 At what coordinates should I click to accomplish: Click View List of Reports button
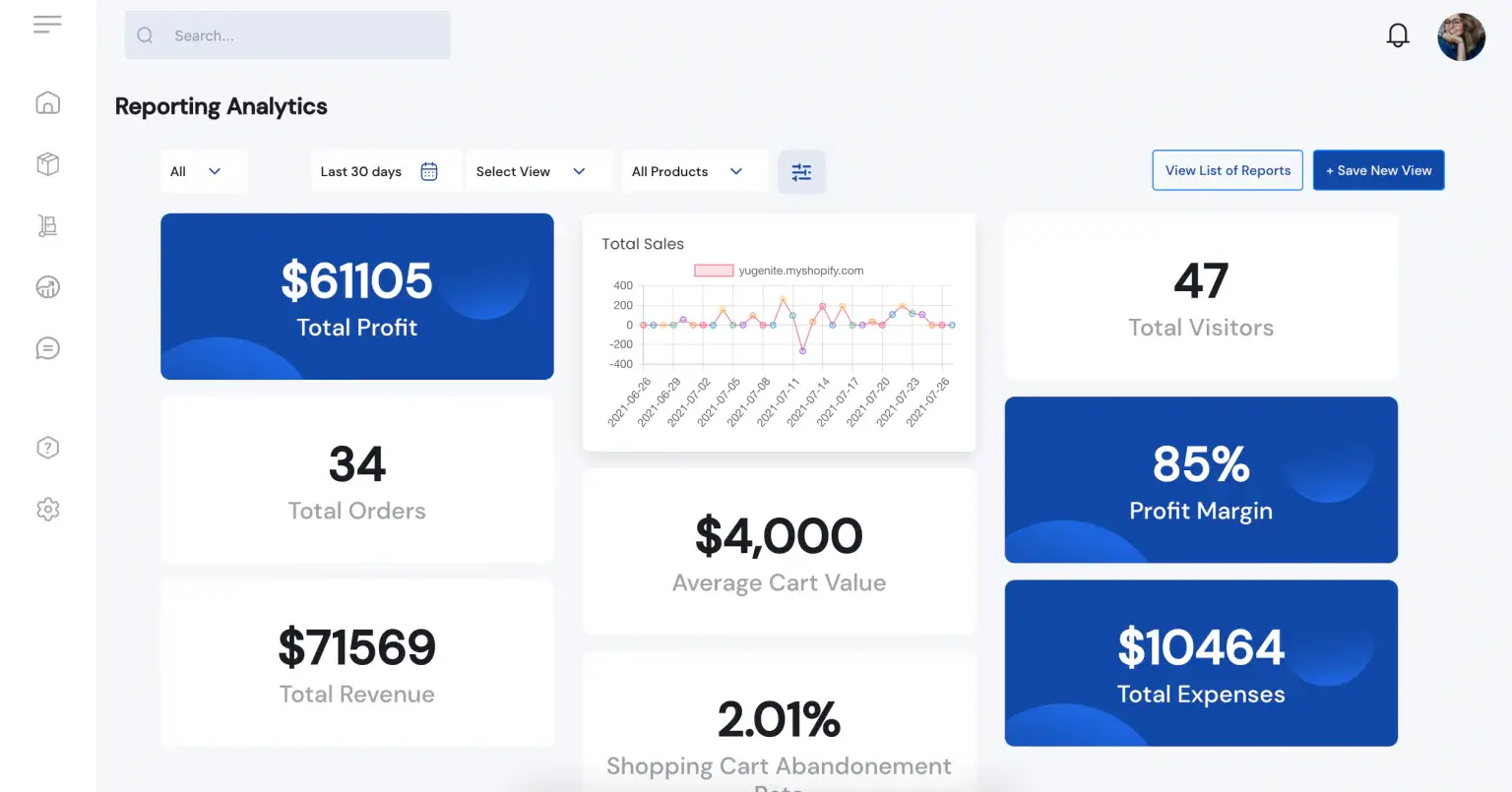[x=1228, y=170]
